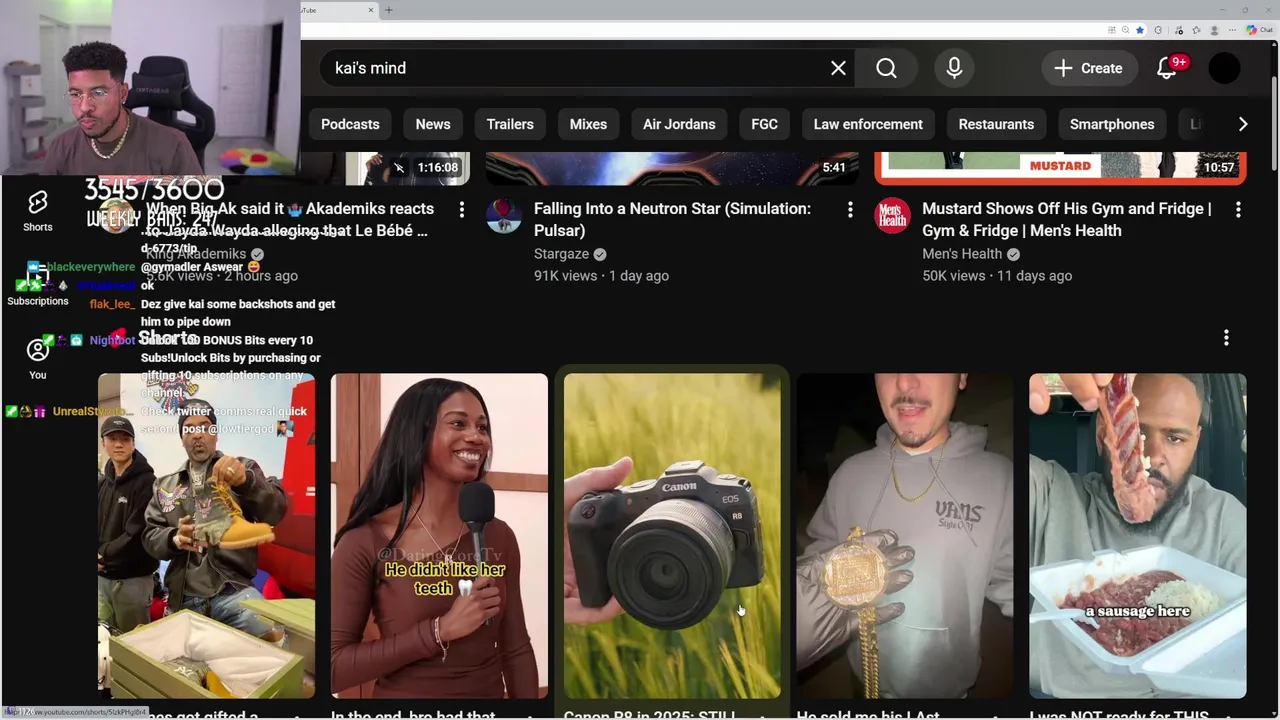1280x720 pixels.
Task: Select the Podcasts filter chip
Action: coord(350,124)
